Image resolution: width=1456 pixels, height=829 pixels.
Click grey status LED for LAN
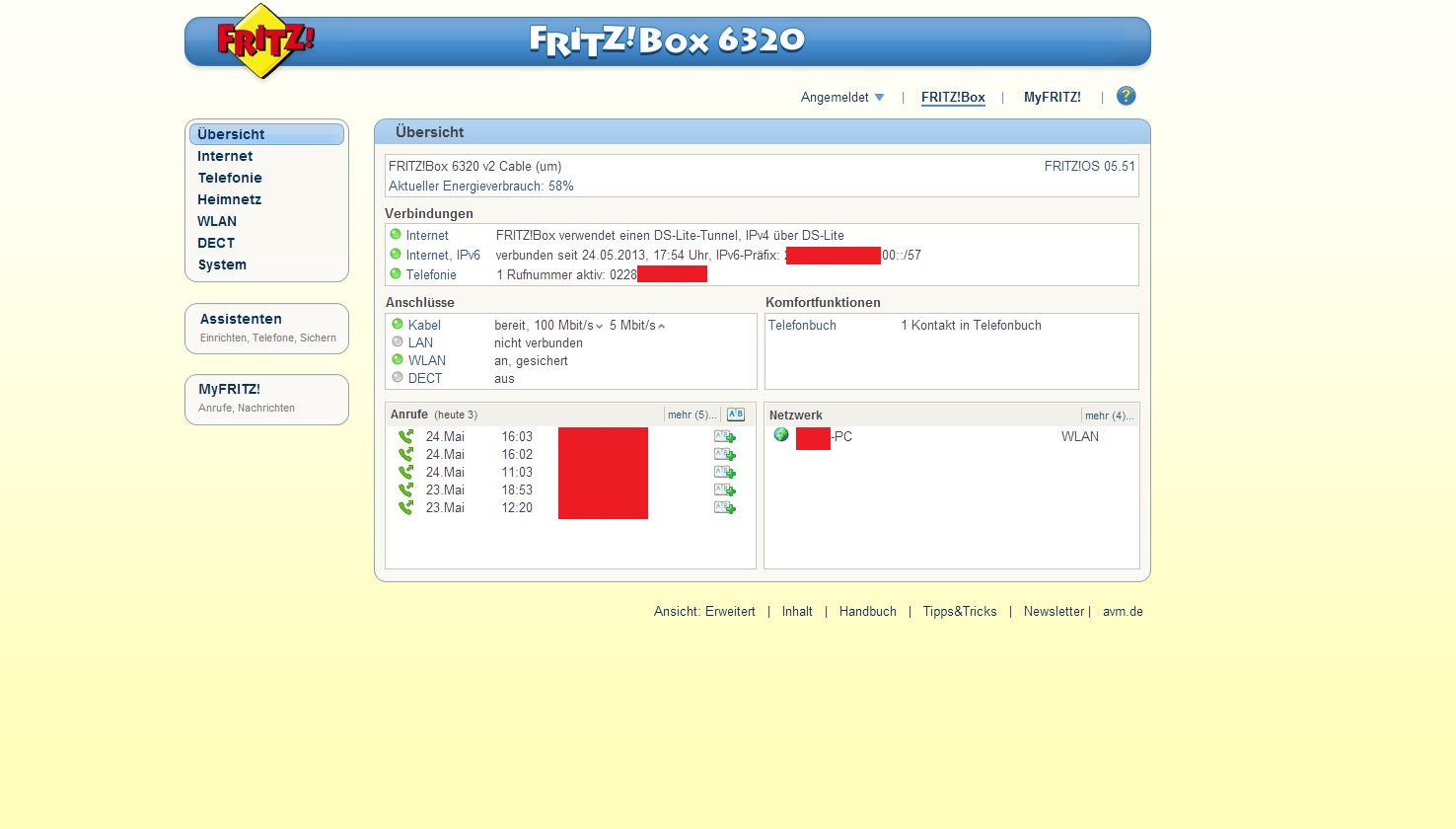click(398, 341)
